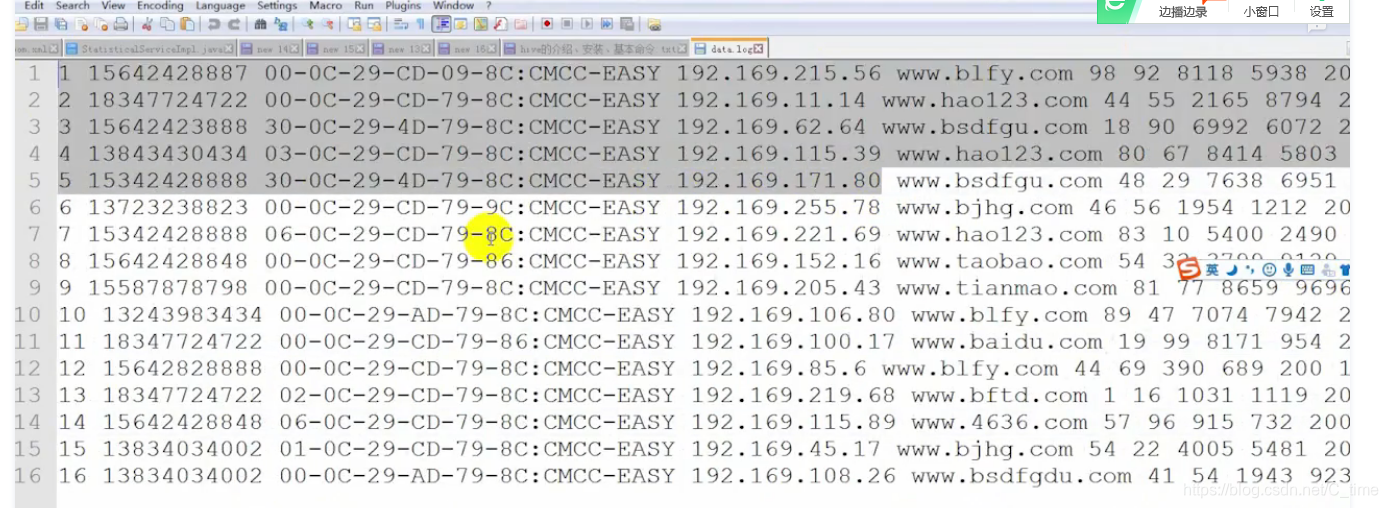Open the Macro menu
The height and width of the screenshot is (508, 1388).
tap(325, 5)
